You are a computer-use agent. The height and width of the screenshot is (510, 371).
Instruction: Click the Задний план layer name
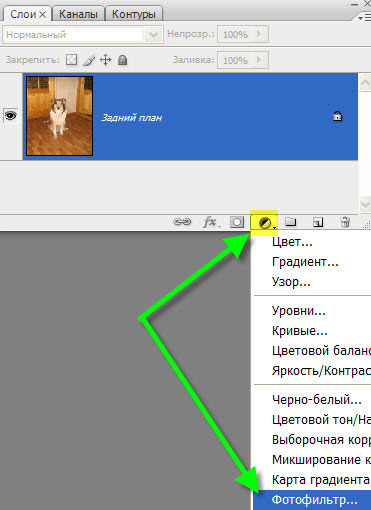pyautogui.click(x=132, y=118)
